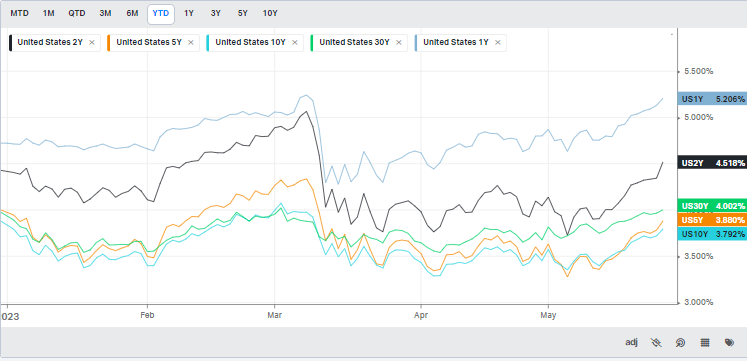Click the United States 10Y legend chip
Image resolution: width=747 pixels, height=361 pixels.
(255, 42)
